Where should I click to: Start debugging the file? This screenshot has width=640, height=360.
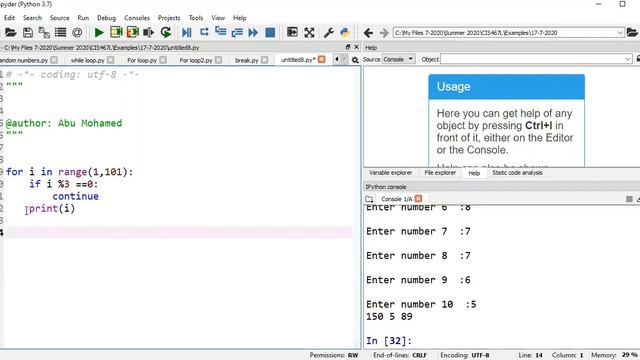pyautogui.click(x=187, y=32)
